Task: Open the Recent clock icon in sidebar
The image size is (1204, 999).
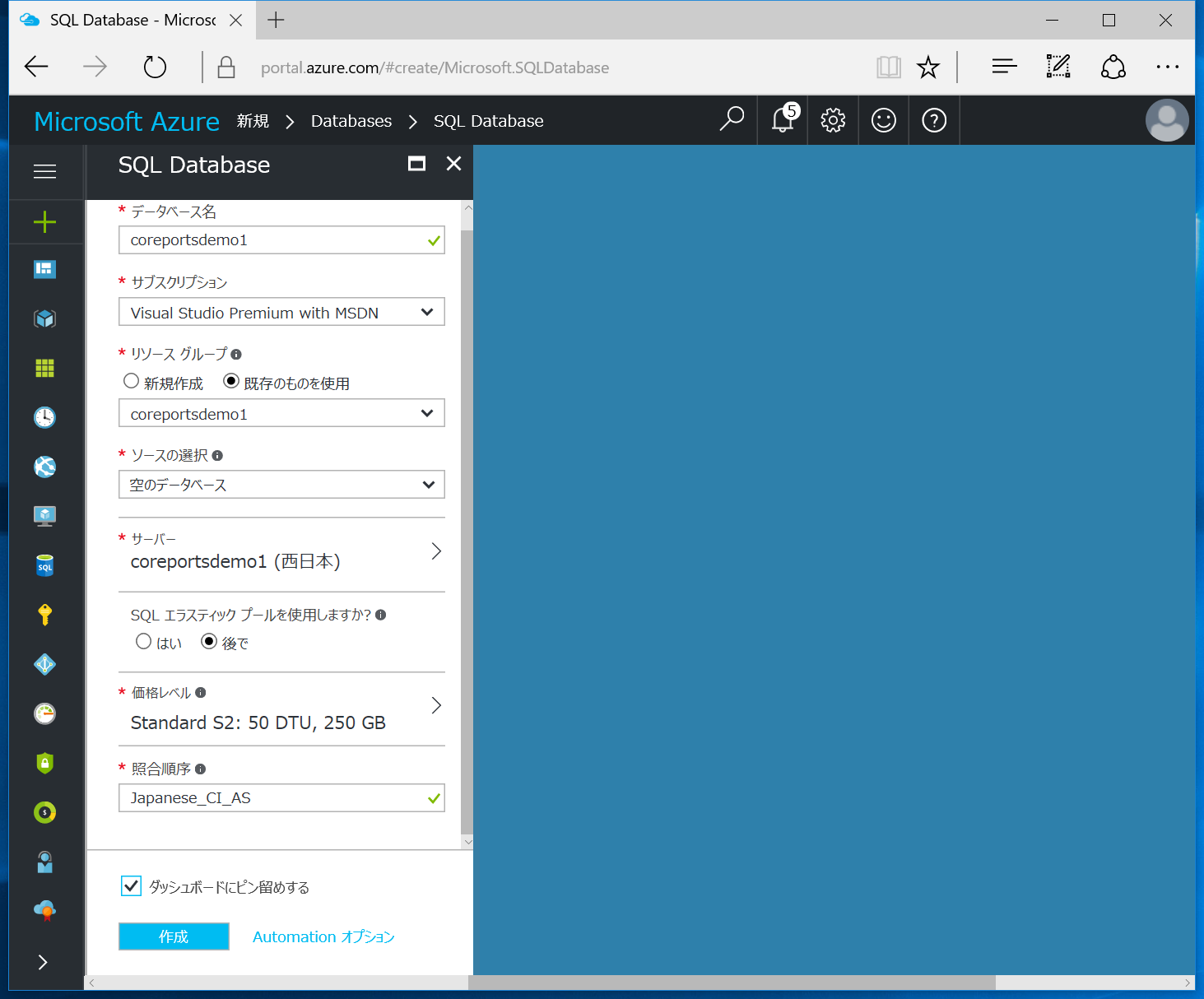Action: click(44, 417)
